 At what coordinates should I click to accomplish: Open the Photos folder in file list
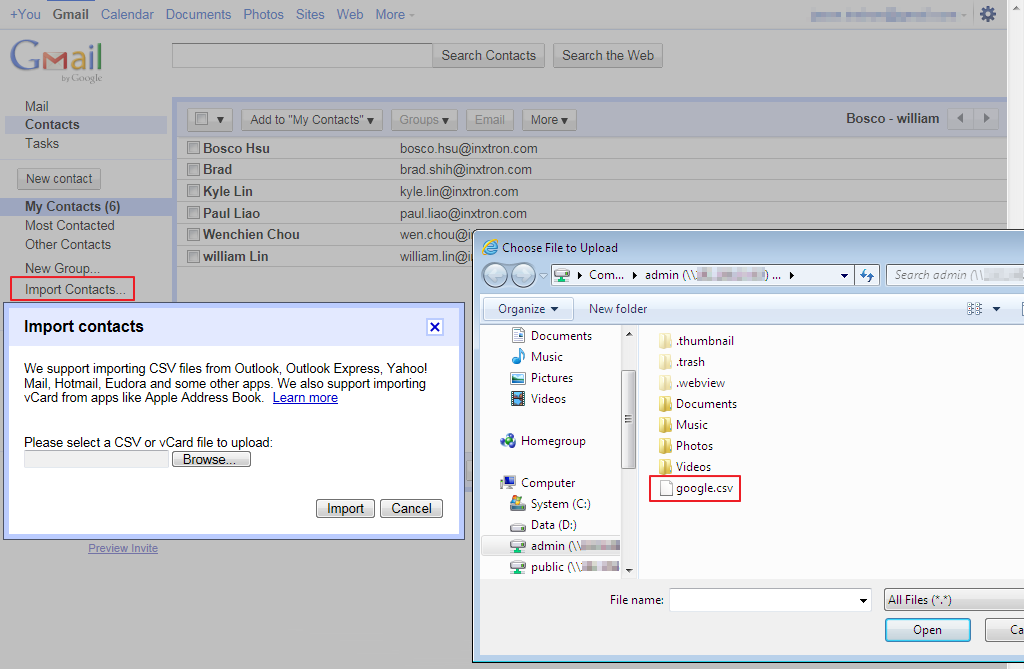click(x=693, y=446)
